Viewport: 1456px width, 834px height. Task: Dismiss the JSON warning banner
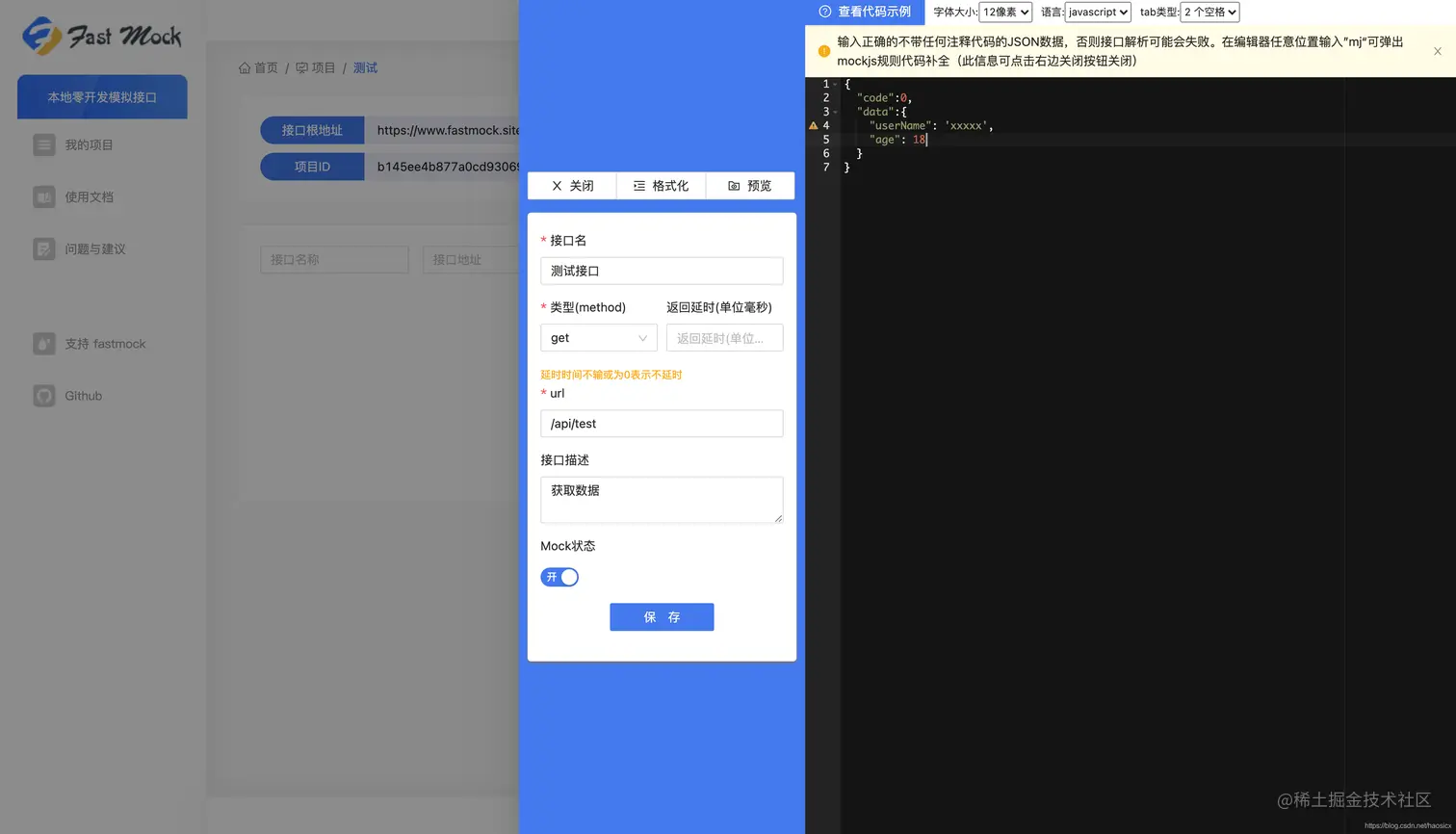click(1436, 51)
